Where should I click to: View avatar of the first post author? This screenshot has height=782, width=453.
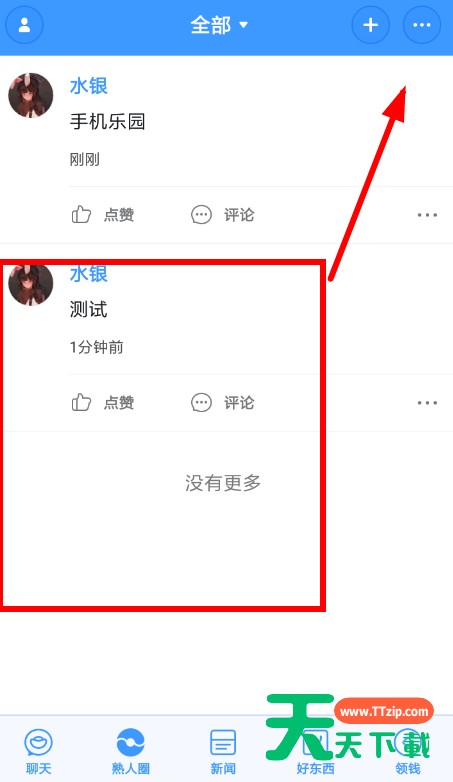coord(30,95)
